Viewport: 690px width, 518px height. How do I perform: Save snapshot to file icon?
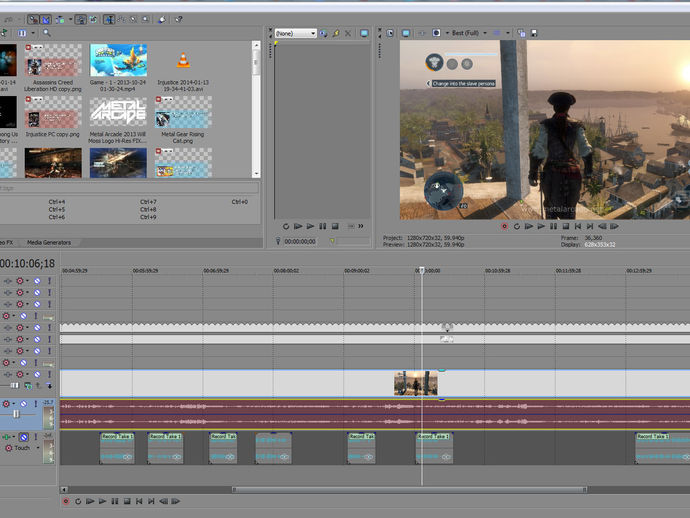(534, 33)
